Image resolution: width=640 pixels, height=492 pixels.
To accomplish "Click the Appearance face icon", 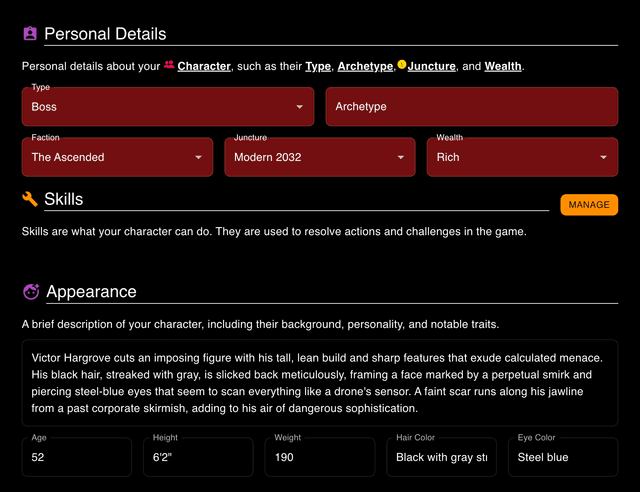I will pos(31,292).
